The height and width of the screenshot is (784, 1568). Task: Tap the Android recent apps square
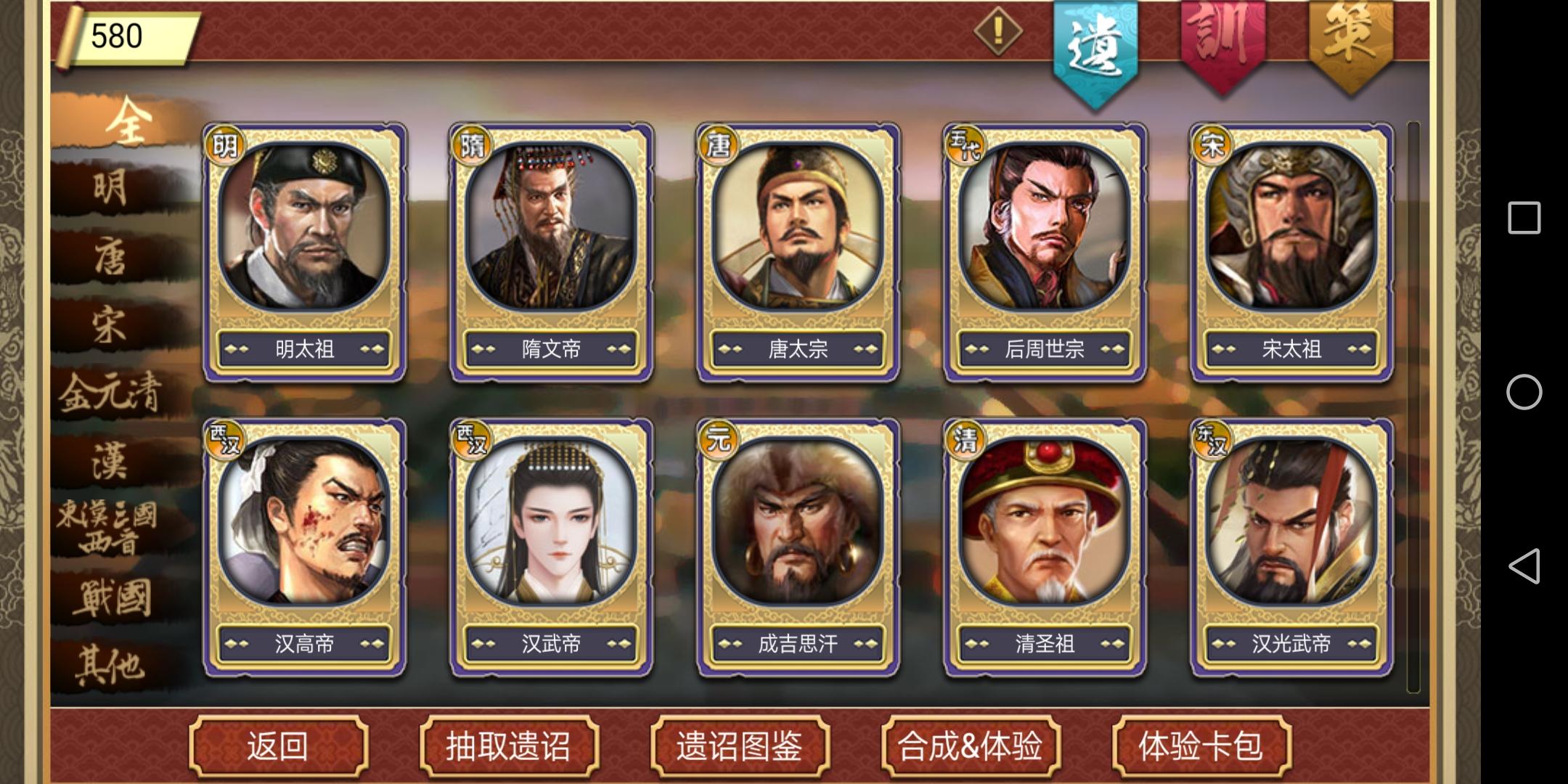tap(1524, 218)
